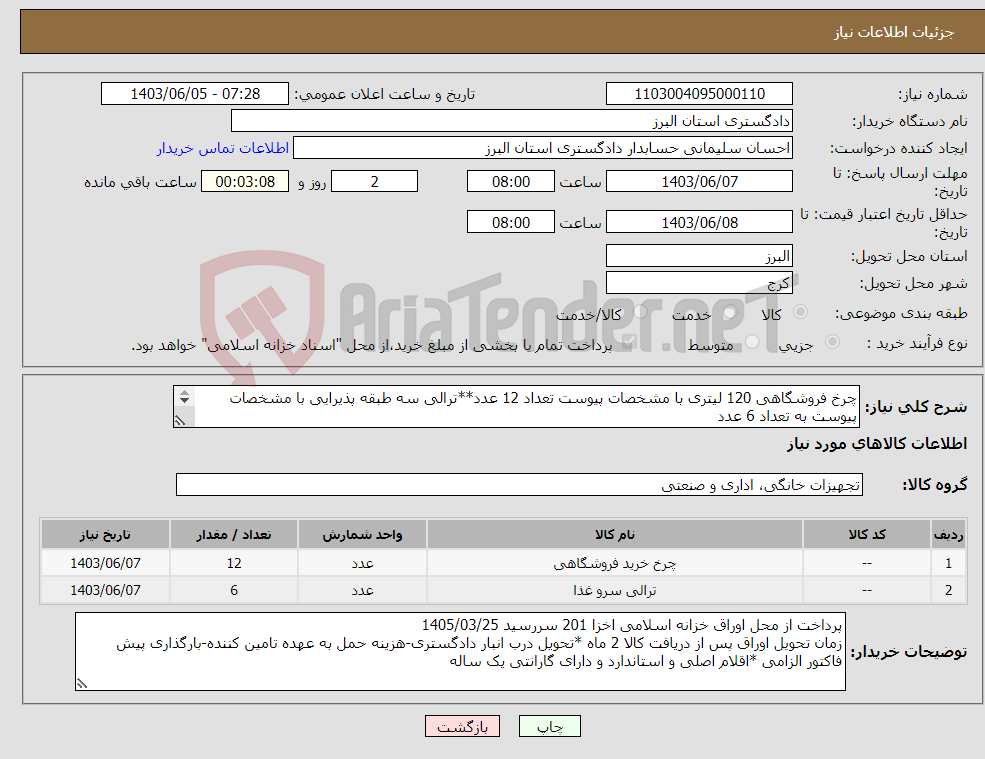Click the چاپ (print) button
Viewport: 985px width, 759px height.
coord(550,726)
